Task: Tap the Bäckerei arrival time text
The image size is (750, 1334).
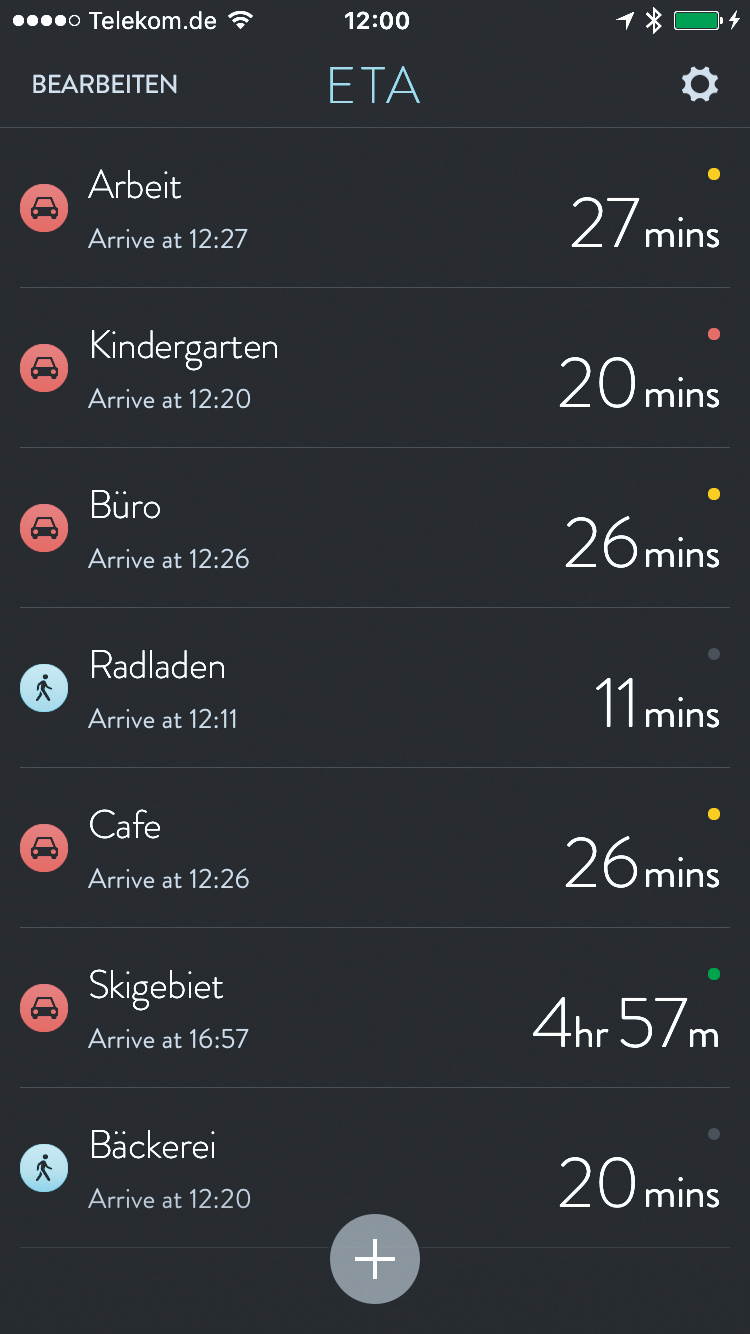Action: (x=169, y=1199)
